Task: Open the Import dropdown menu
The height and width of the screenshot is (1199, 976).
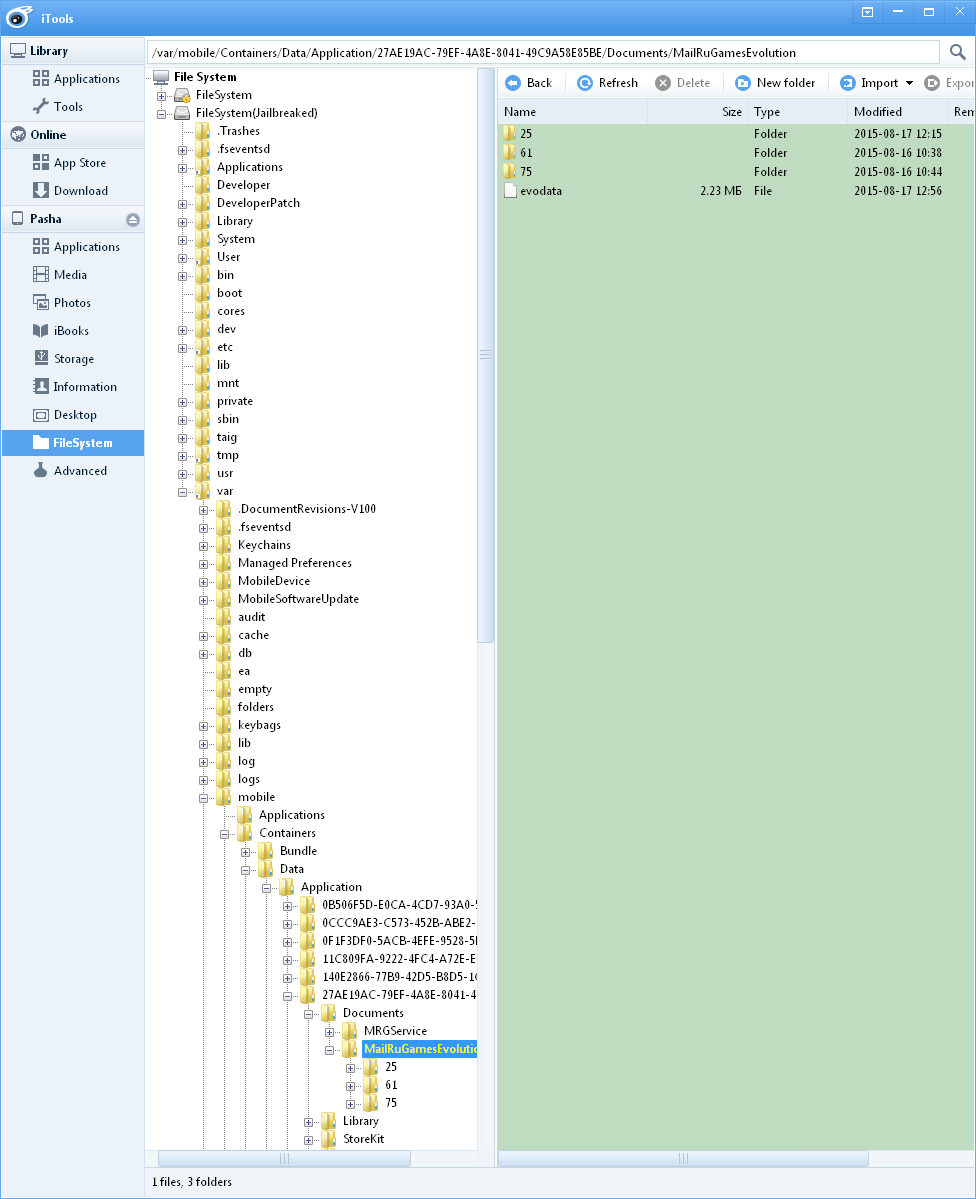Action: coord(908,83)
